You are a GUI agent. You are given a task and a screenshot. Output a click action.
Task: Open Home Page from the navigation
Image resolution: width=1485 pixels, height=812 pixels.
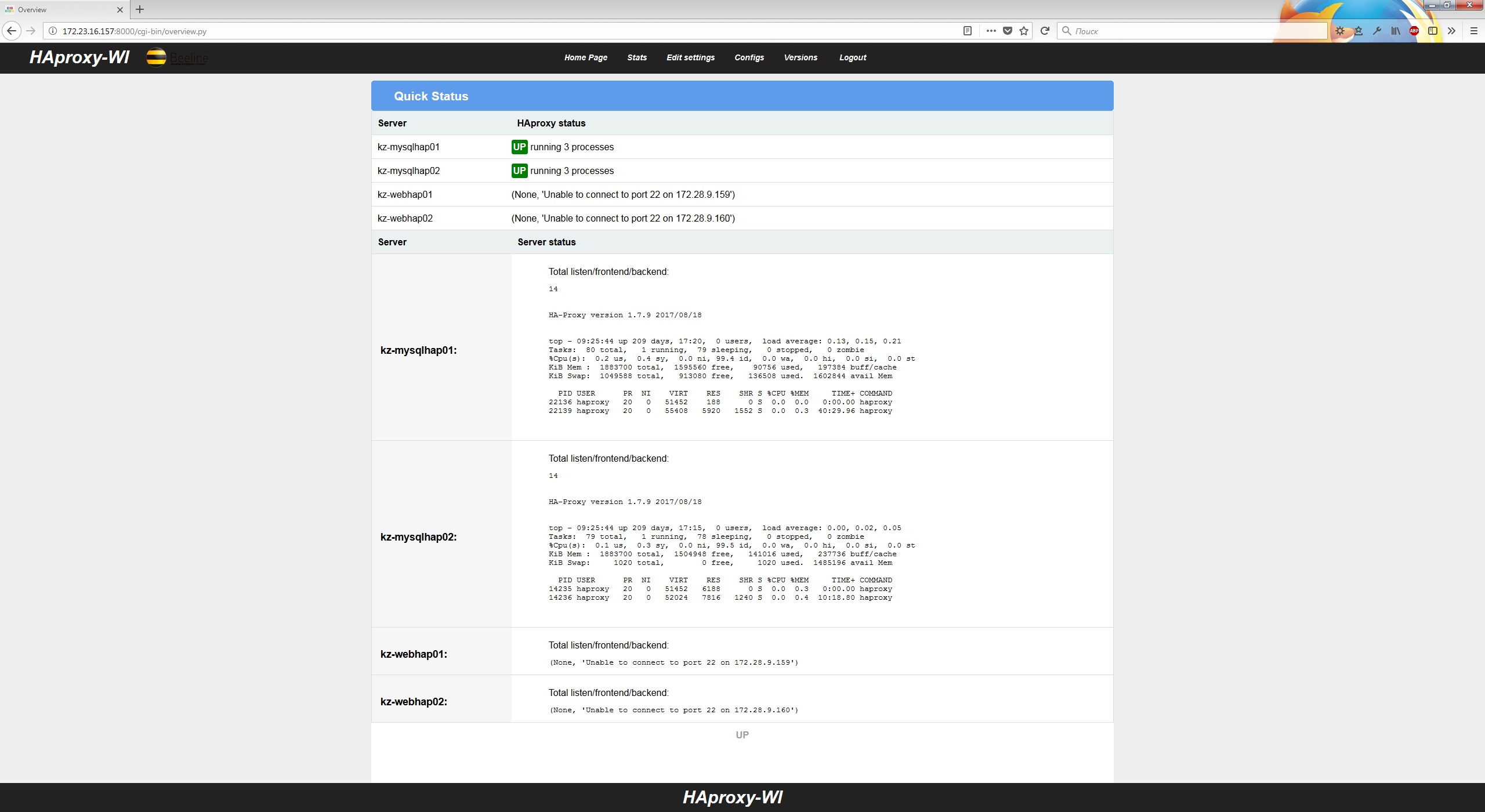[586, 57]
